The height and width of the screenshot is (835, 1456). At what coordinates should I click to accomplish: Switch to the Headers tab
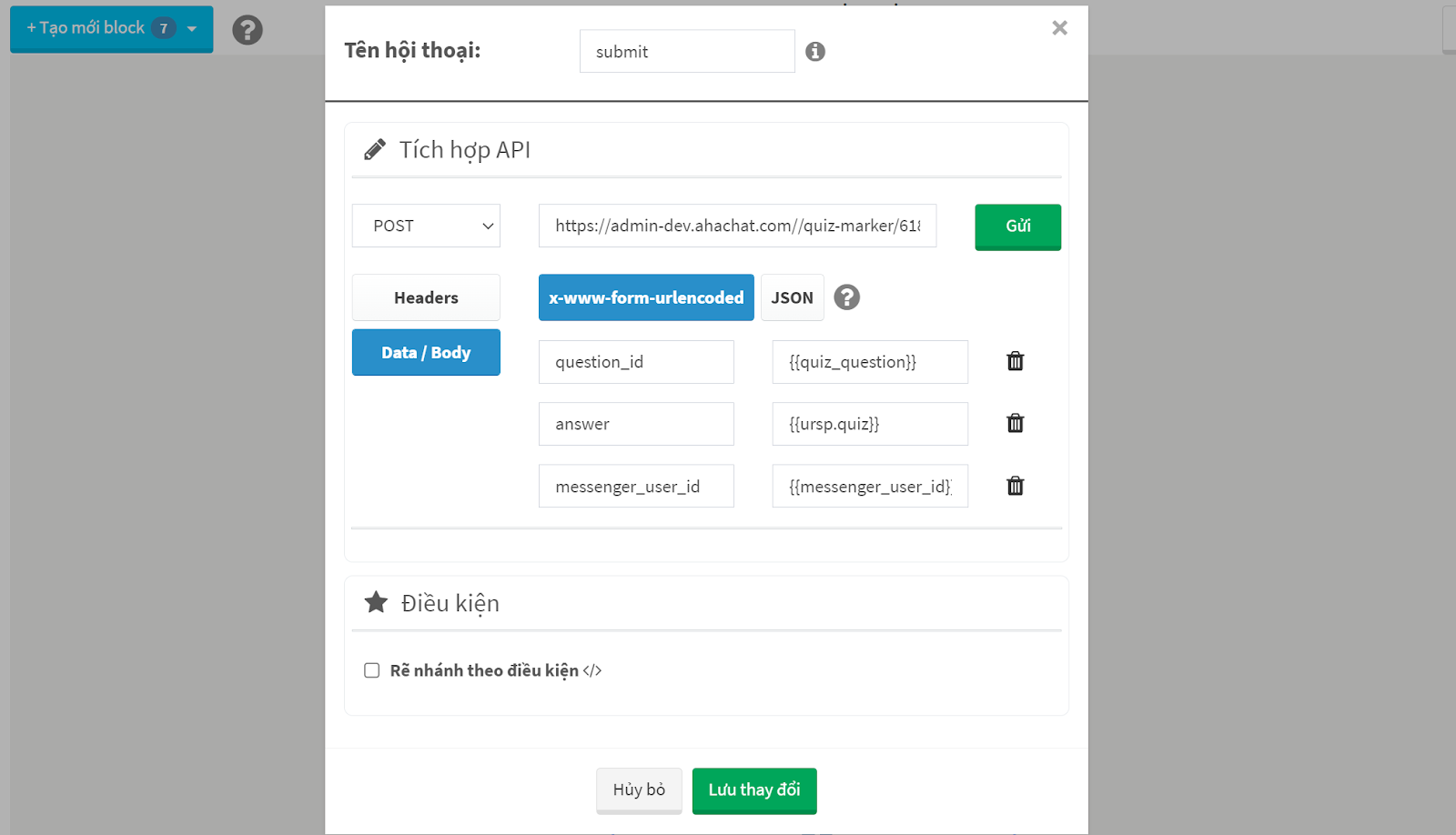pos(426,297)
